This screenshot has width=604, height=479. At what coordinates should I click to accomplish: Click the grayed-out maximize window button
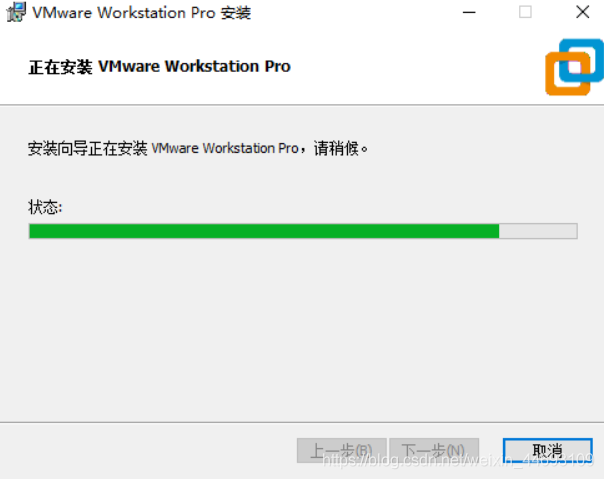[525, 12]
